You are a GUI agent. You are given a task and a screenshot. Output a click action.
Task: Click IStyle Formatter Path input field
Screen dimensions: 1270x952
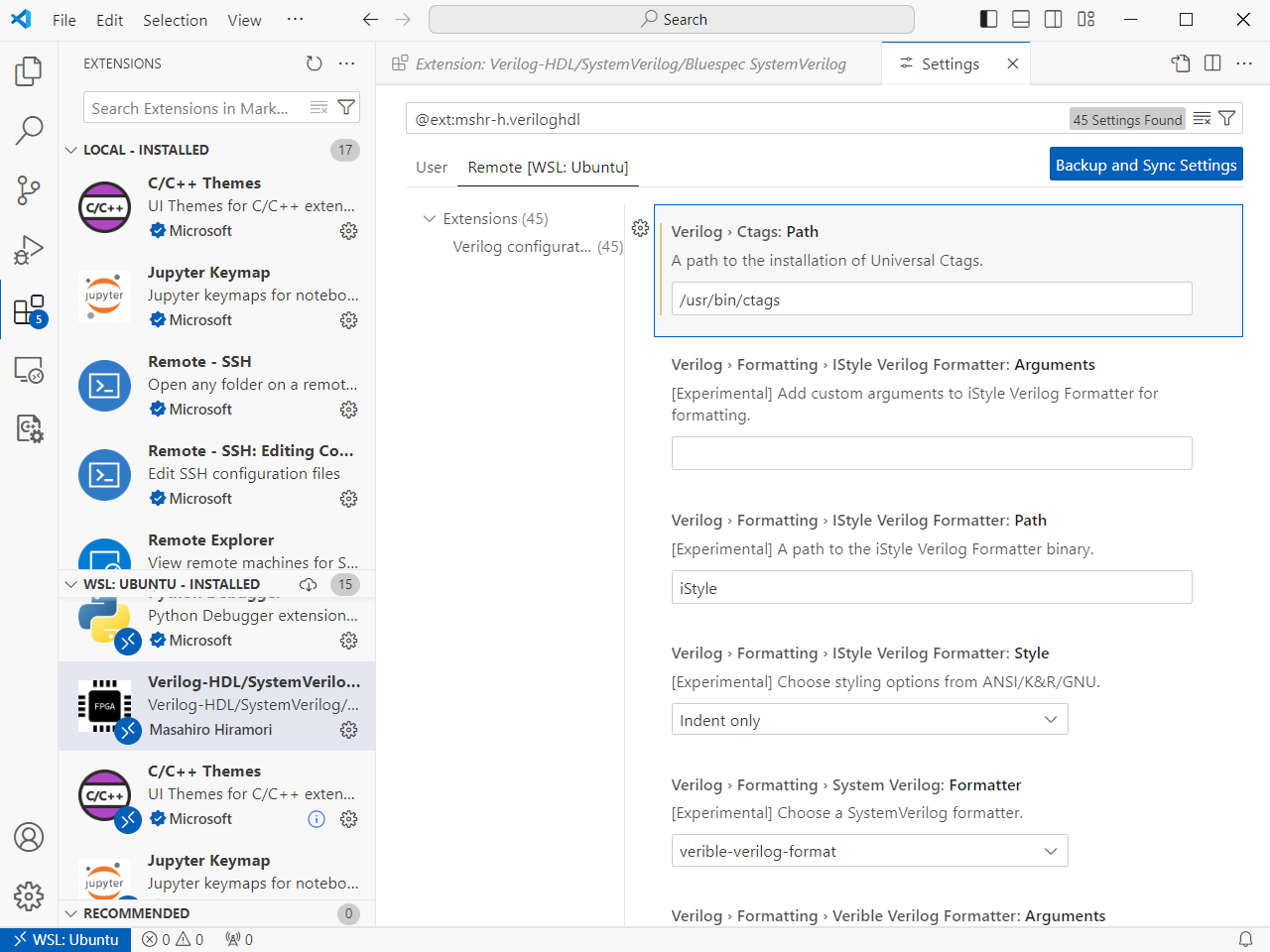coord(932,587)
